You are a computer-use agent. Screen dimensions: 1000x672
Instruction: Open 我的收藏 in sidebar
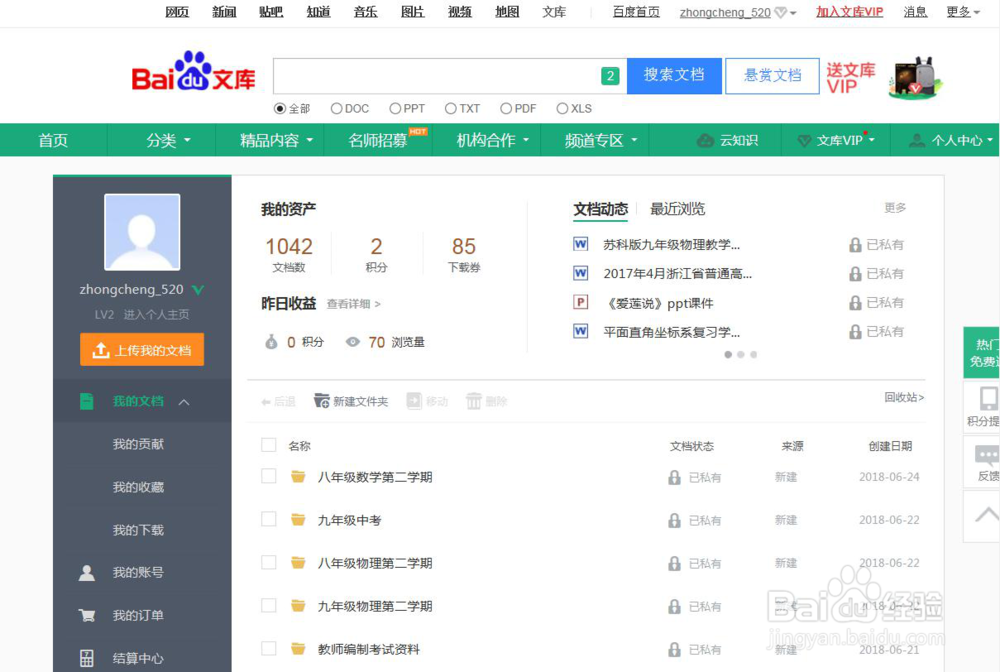coord(138,487)
